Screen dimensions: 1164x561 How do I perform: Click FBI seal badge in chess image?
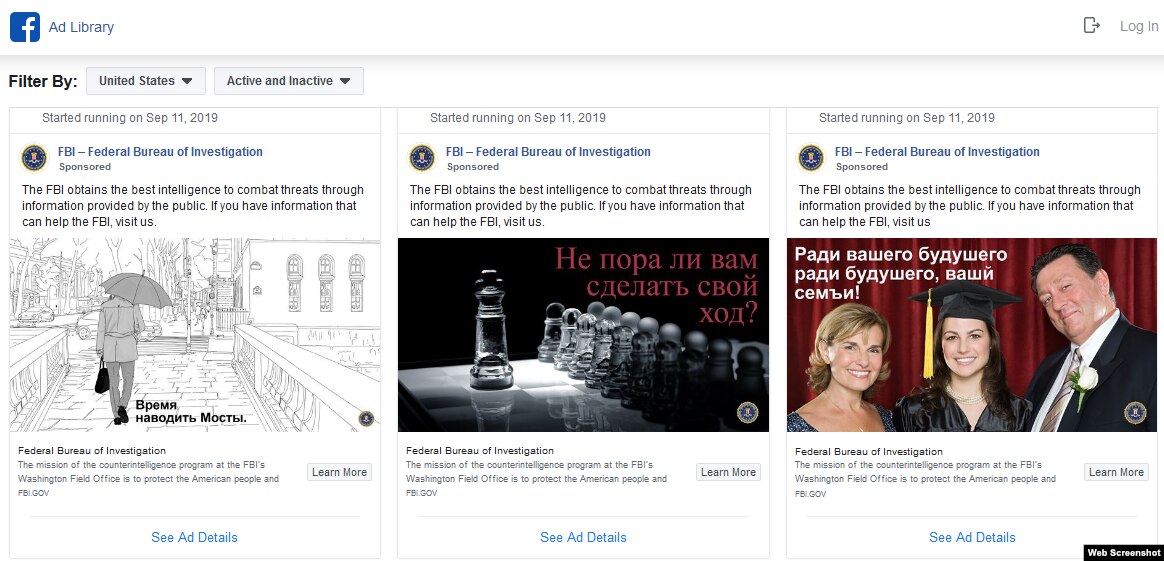[747, 413]
